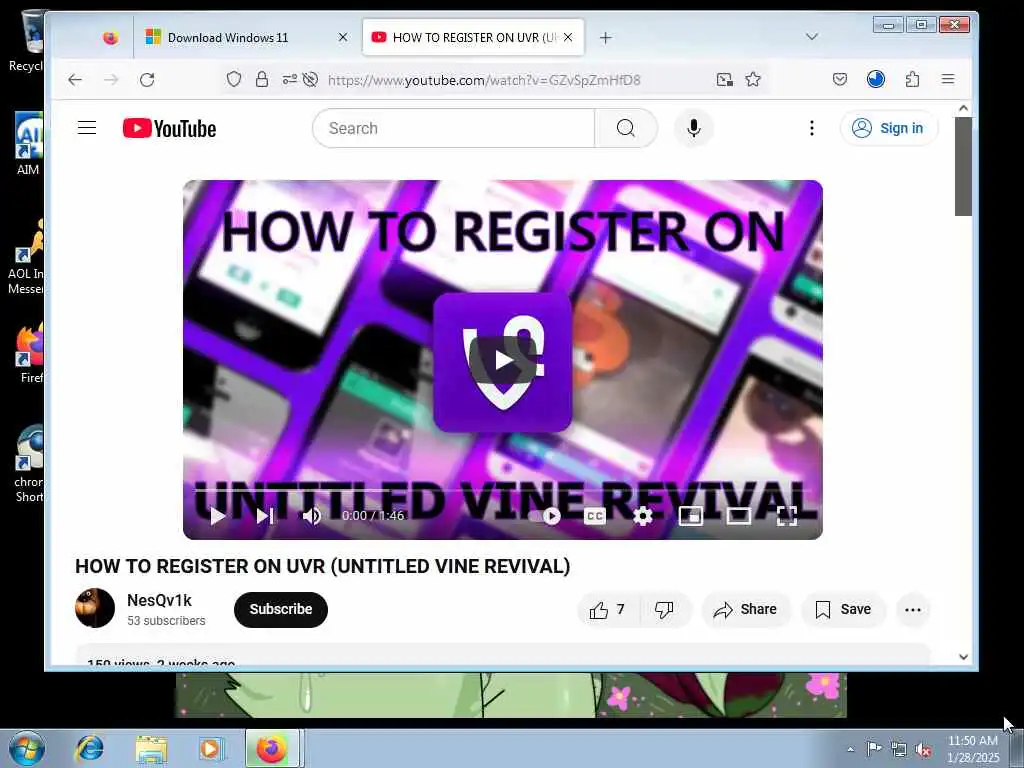This screenshot has width=1024, height=768.
Task: Show hidden icons in the system tray
Action: coord(850,749)
